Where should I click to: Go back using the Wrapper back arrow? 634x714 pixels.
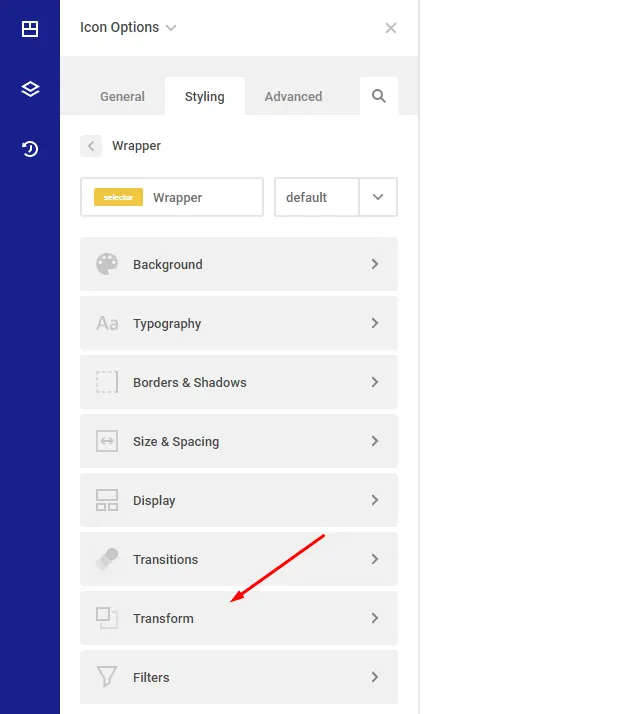click(x=91, y=146)
